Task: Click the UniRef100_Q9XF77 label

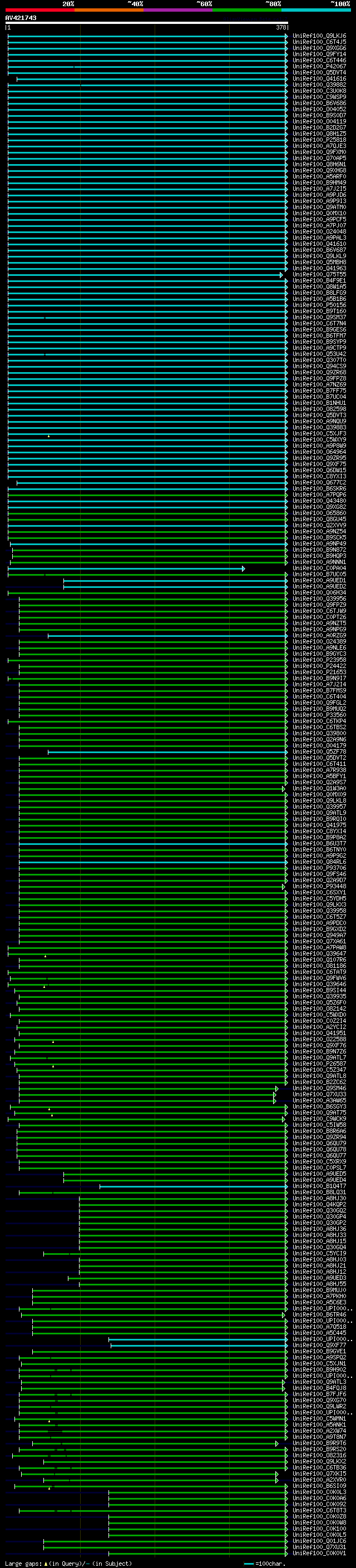Action: click(x=319, y=1344)
